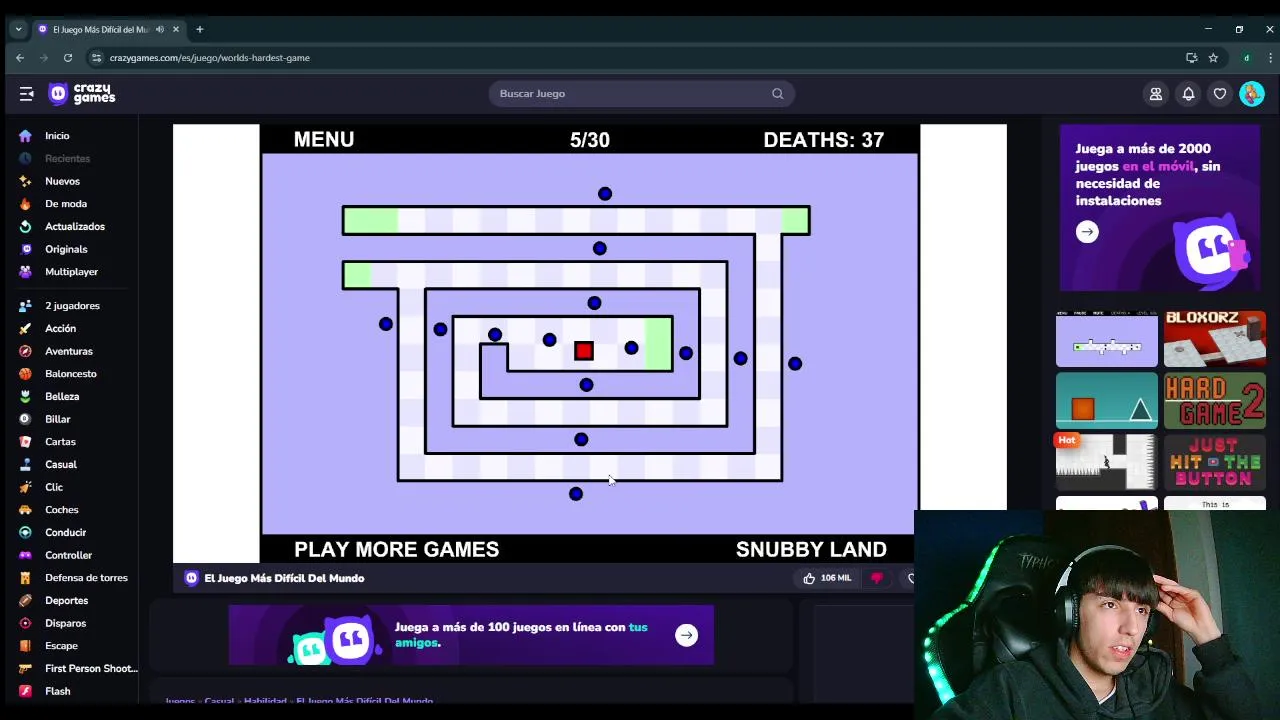Click the search magnifier icon

(777, 94)
